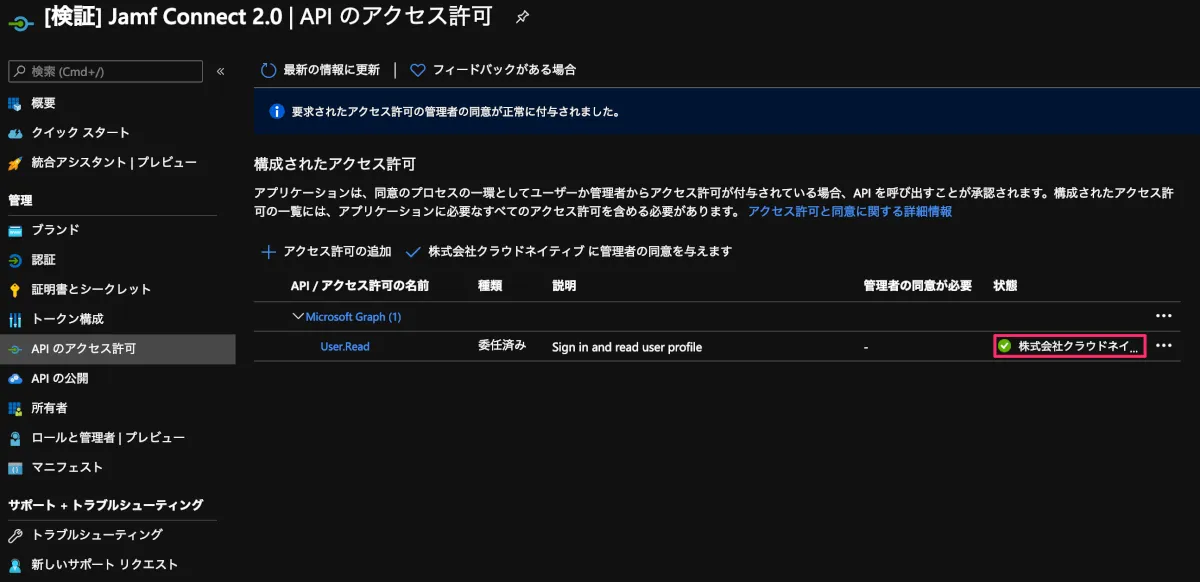Click the 認証 icon in sidebar

15,260
